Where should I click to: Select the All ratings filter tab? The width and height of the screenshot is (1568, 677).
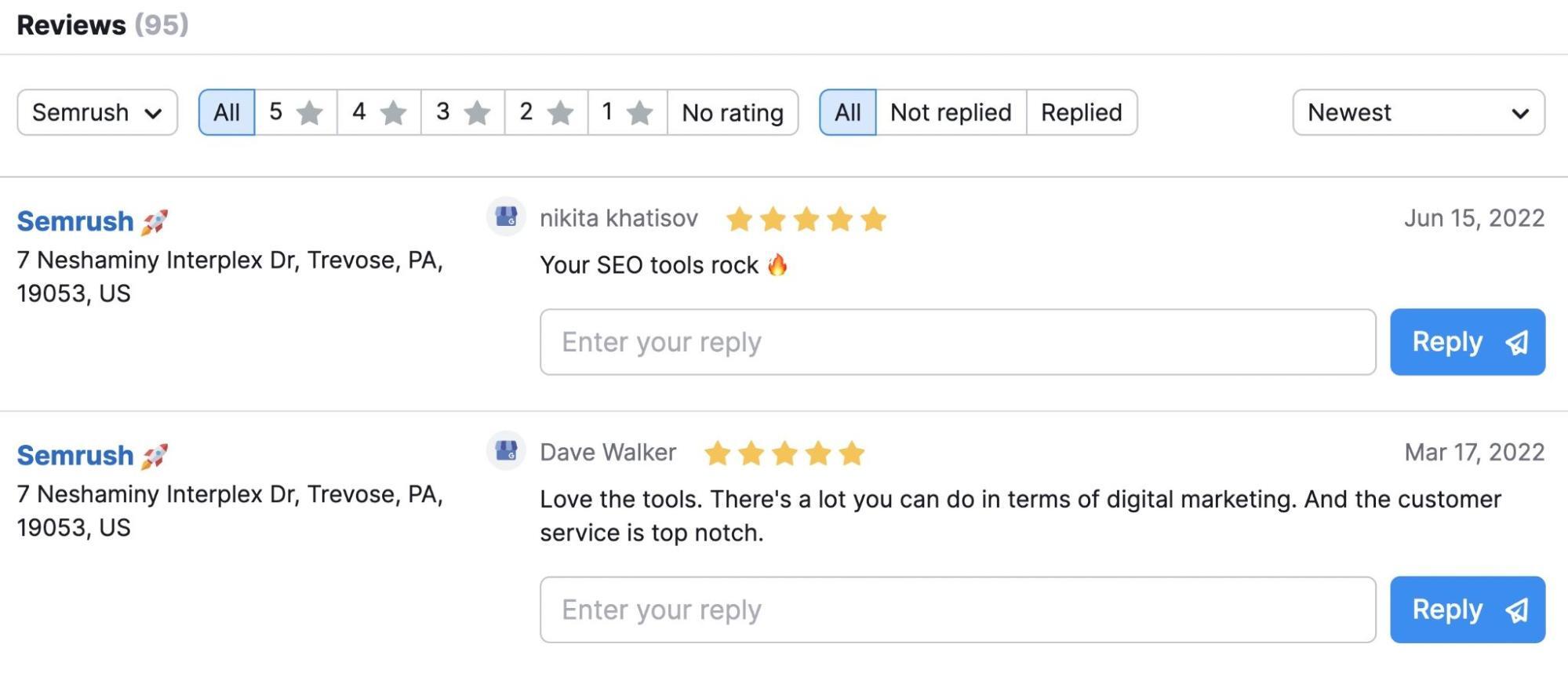click(x=225, y=112)
